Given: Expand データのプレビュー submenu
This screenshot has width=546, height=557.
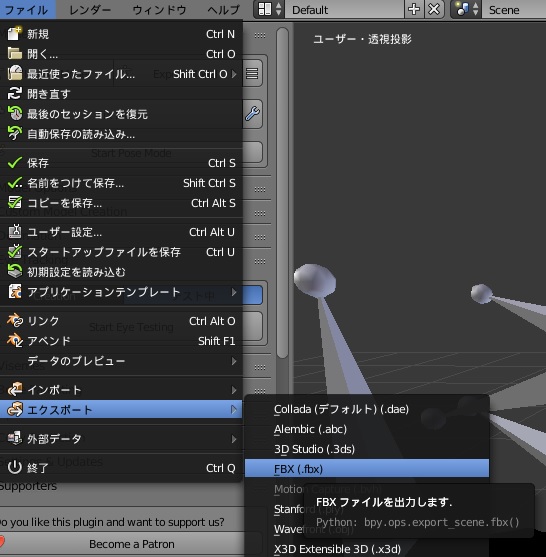Looking at the screenshot, I should pyautogui.click(x=121, y=361).
